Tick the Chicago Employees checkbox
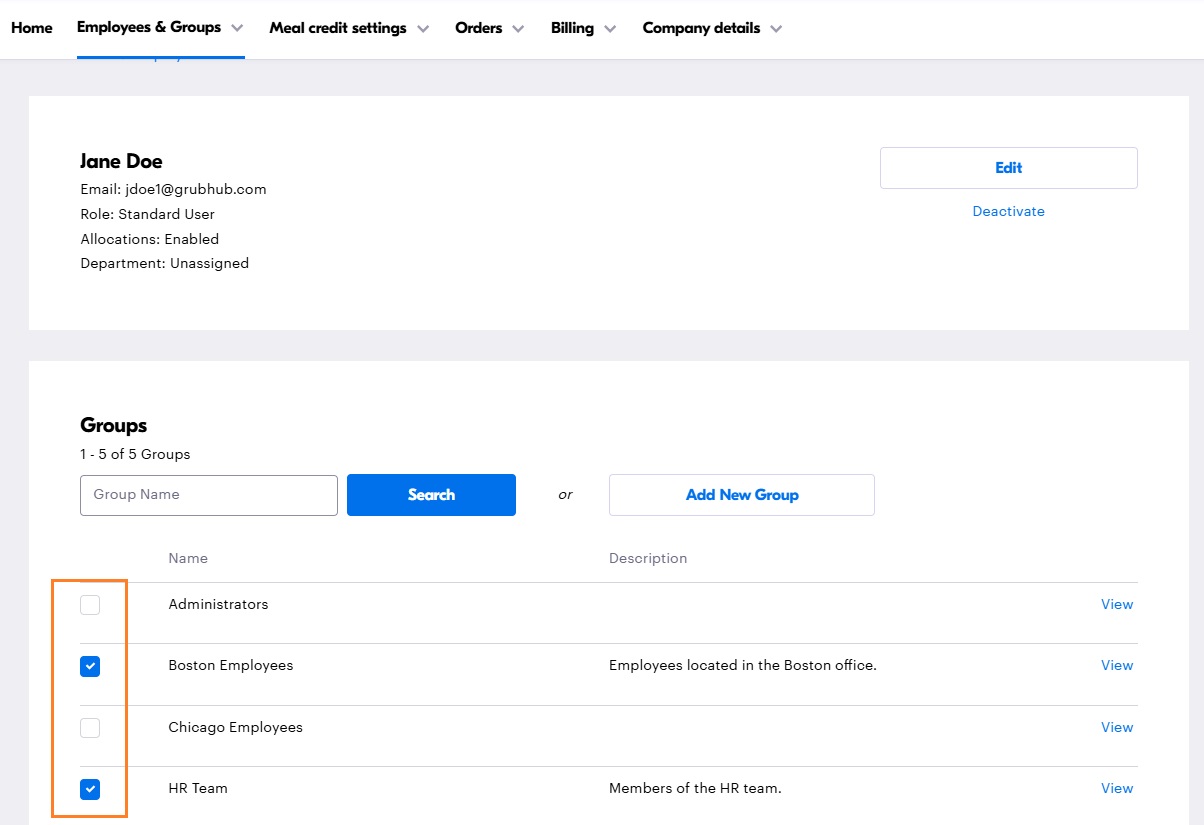 [x=90, y=728]
